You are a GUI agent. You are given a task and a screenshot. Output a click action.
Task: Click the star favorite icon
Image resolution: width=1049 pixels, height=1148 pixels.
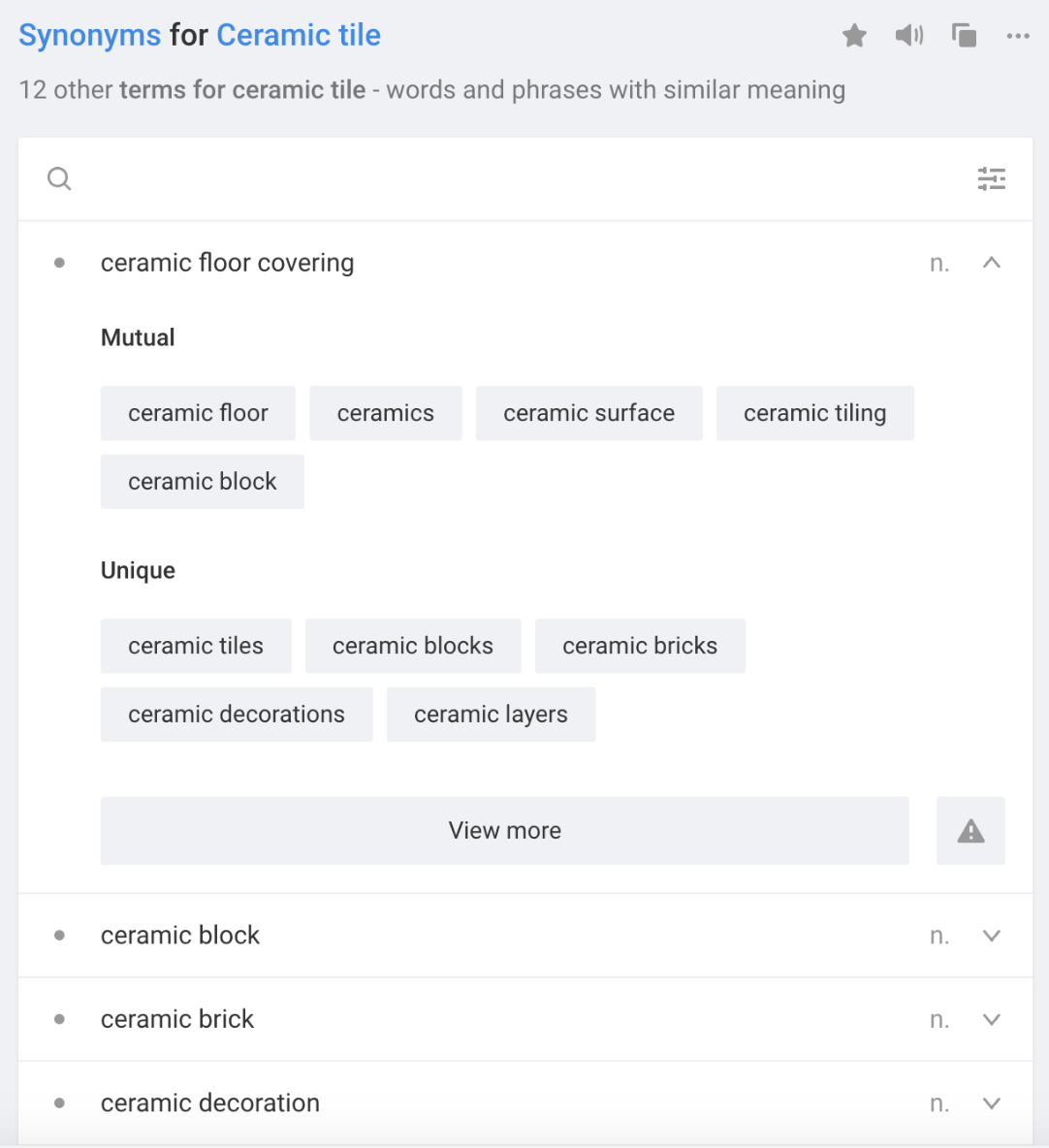click(x=854, y=36)
